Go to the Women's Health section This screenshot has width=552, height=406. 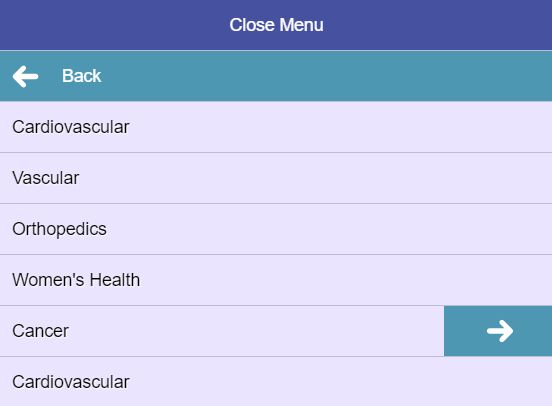tap(276, 280)
